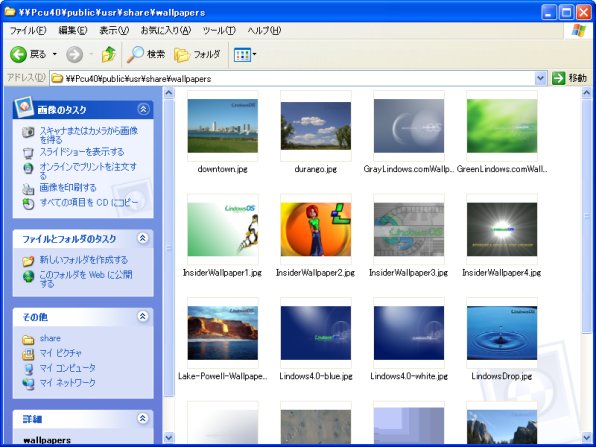This screenshot has width=596, height=447.
Task: Open the share folder link
Action: (x=50, y=338)
